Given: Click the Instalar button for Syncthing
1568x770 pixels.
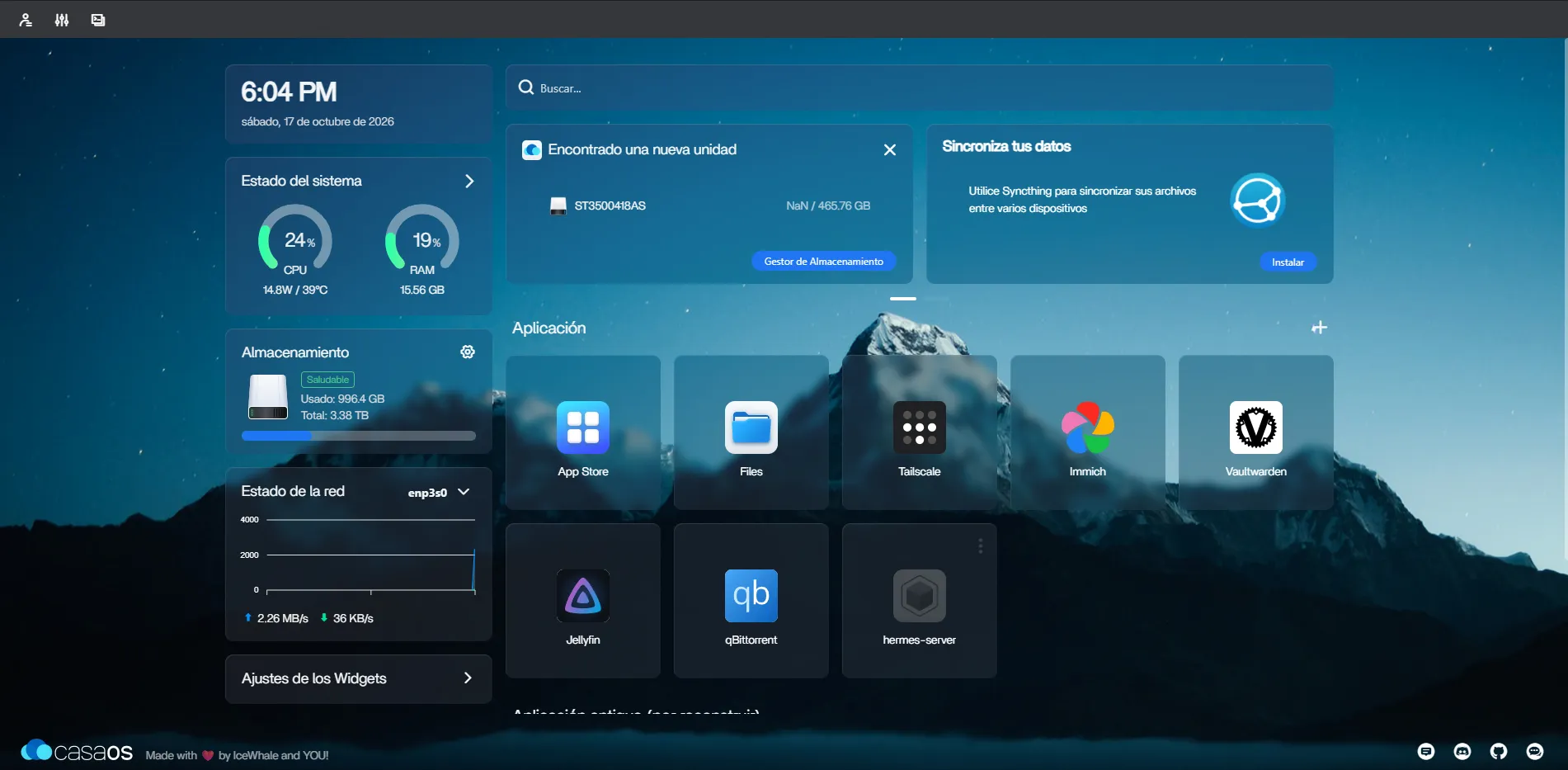Looking at the screenshot, I should click(1287, 262).
